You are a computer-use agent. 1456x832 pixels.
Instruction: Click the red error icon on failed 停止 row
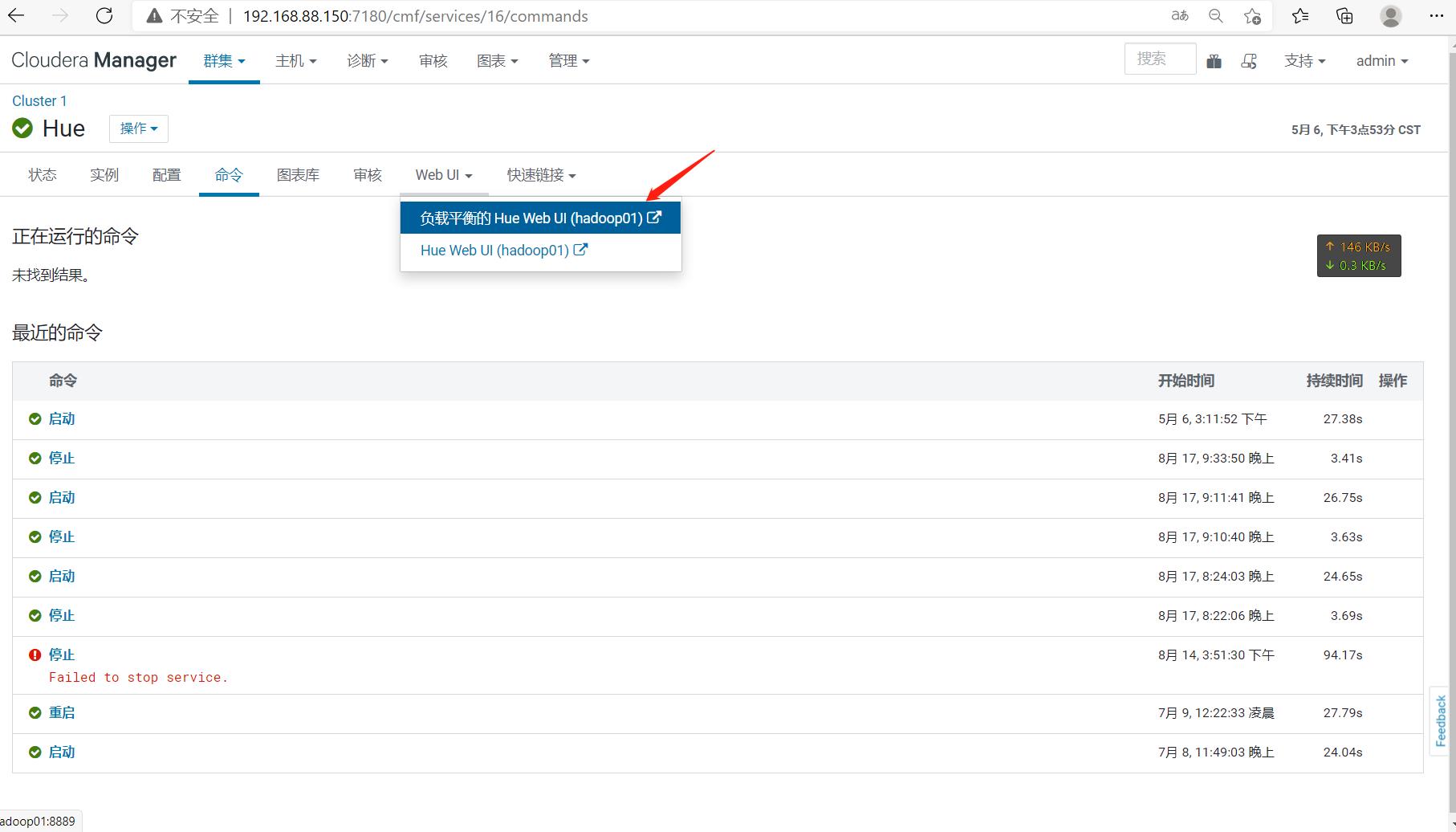coord(35,655)
